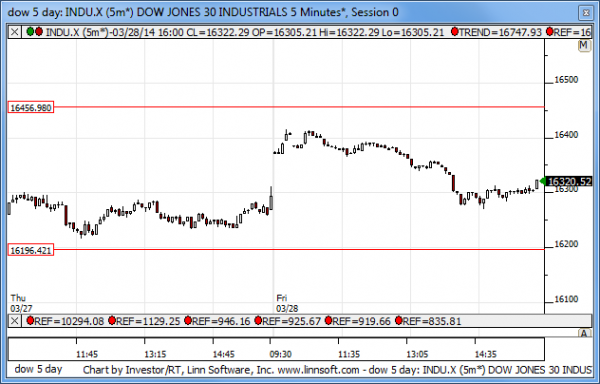Click the M button at top of price scale

point(584,46)
